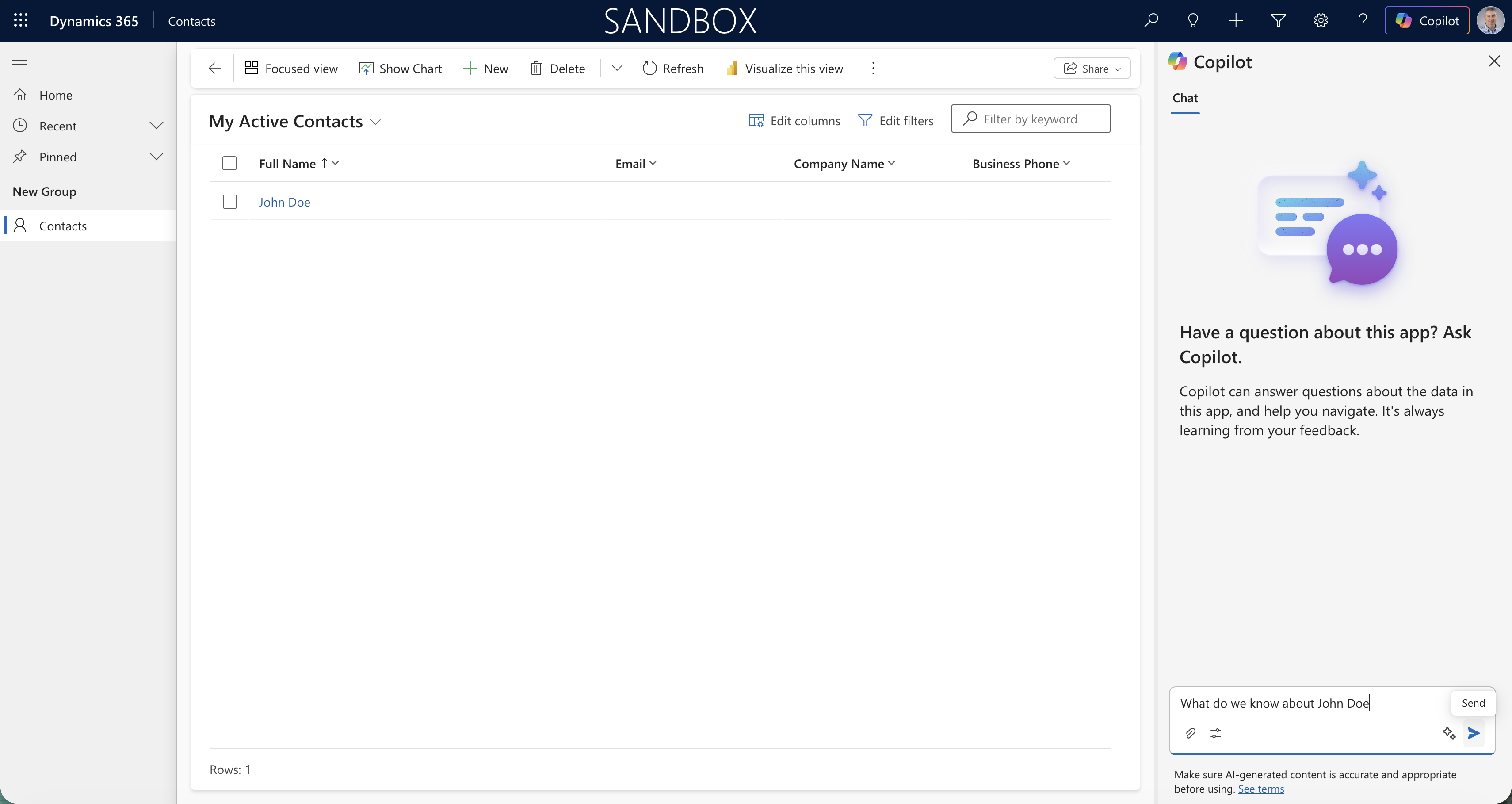Open the Company Name column header menu
This screenshot has height=804, width=1512.
click(844, 163)
